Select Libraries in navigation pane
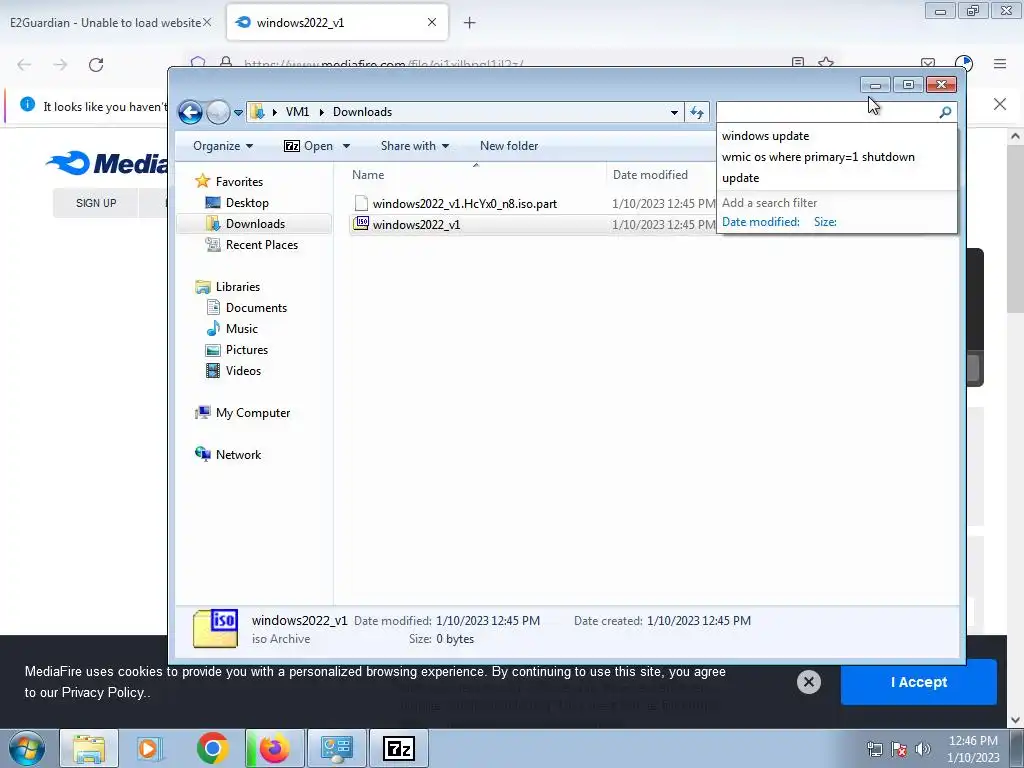 click(237, 287)
